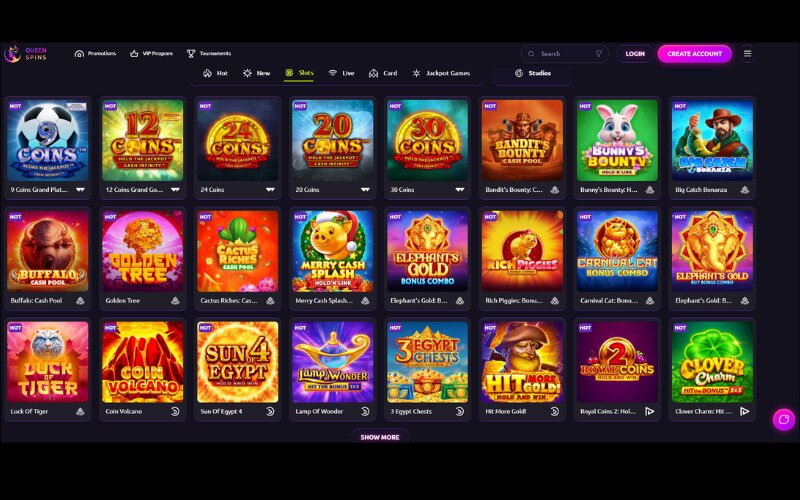Click the Login button

point(635,54)
